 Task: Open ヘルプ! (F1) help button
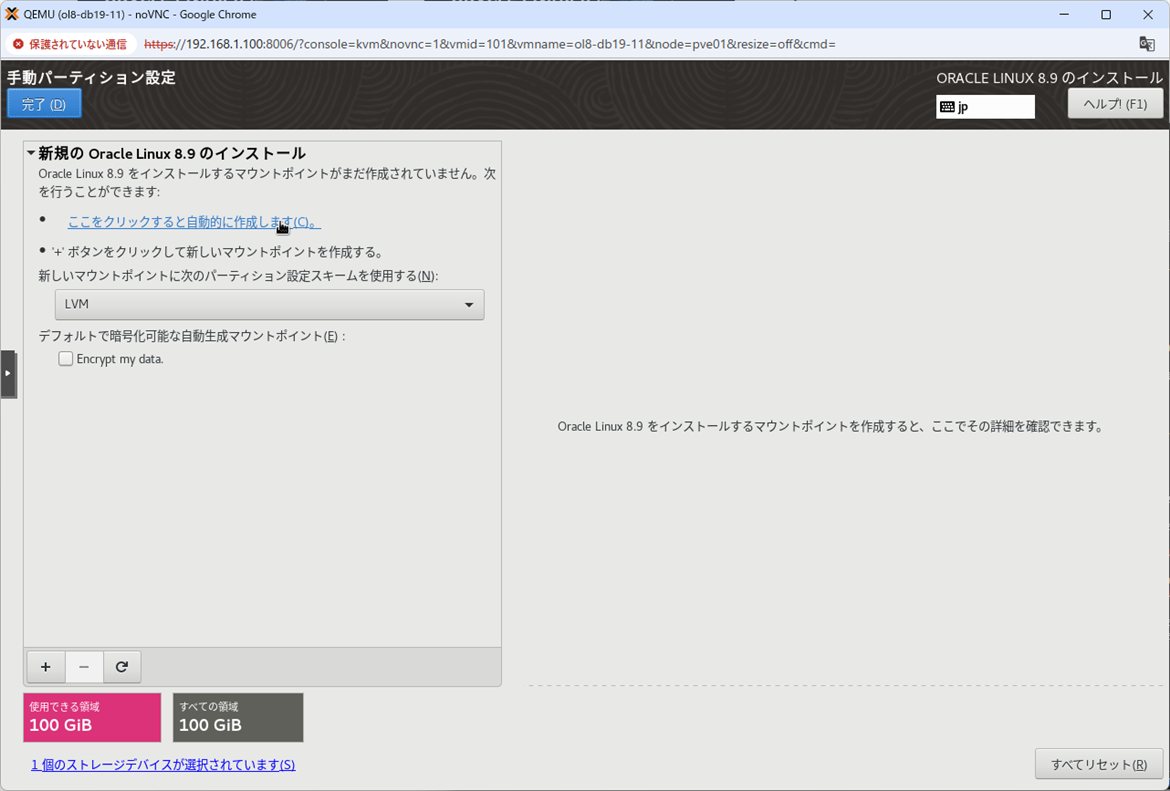[1115, 104]
